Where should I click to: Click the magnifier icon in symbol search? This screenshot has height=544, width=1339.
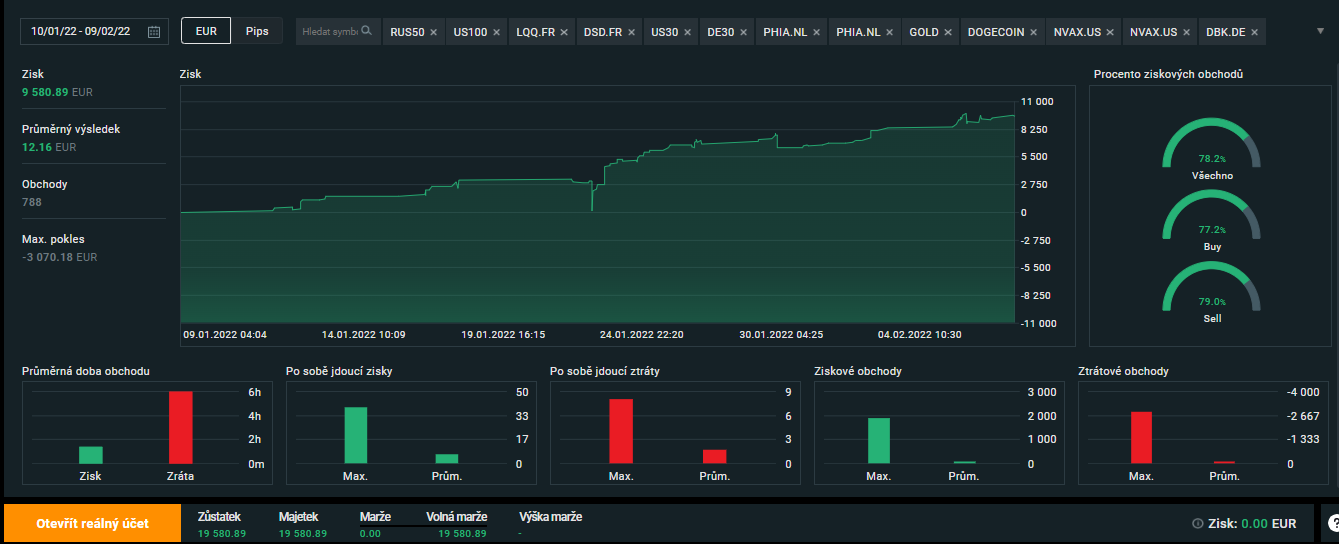tap(367, 31)
